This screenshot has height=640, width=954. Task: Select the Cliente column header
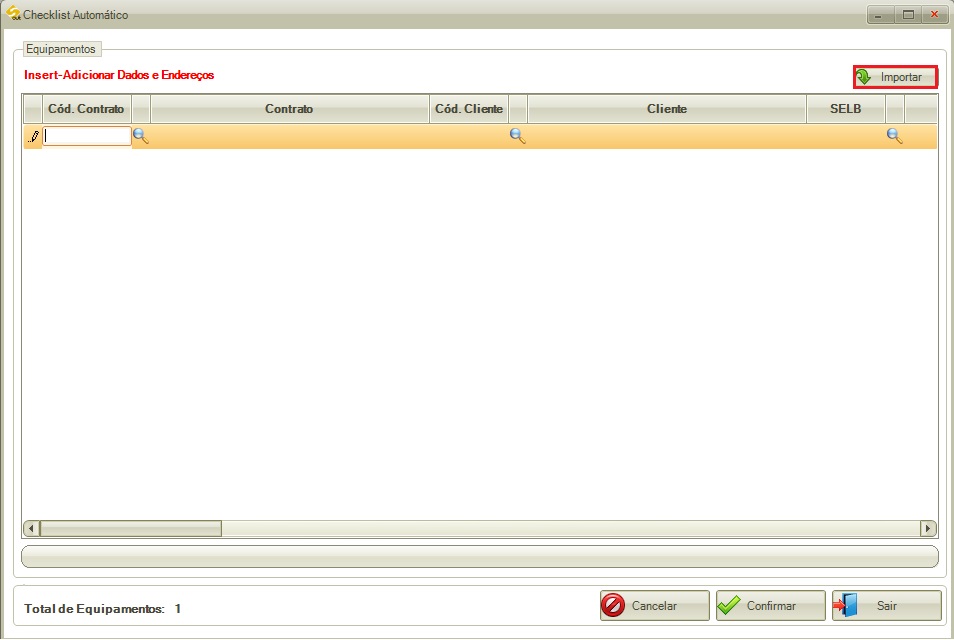pyautogui.click(x=667, y=109)
